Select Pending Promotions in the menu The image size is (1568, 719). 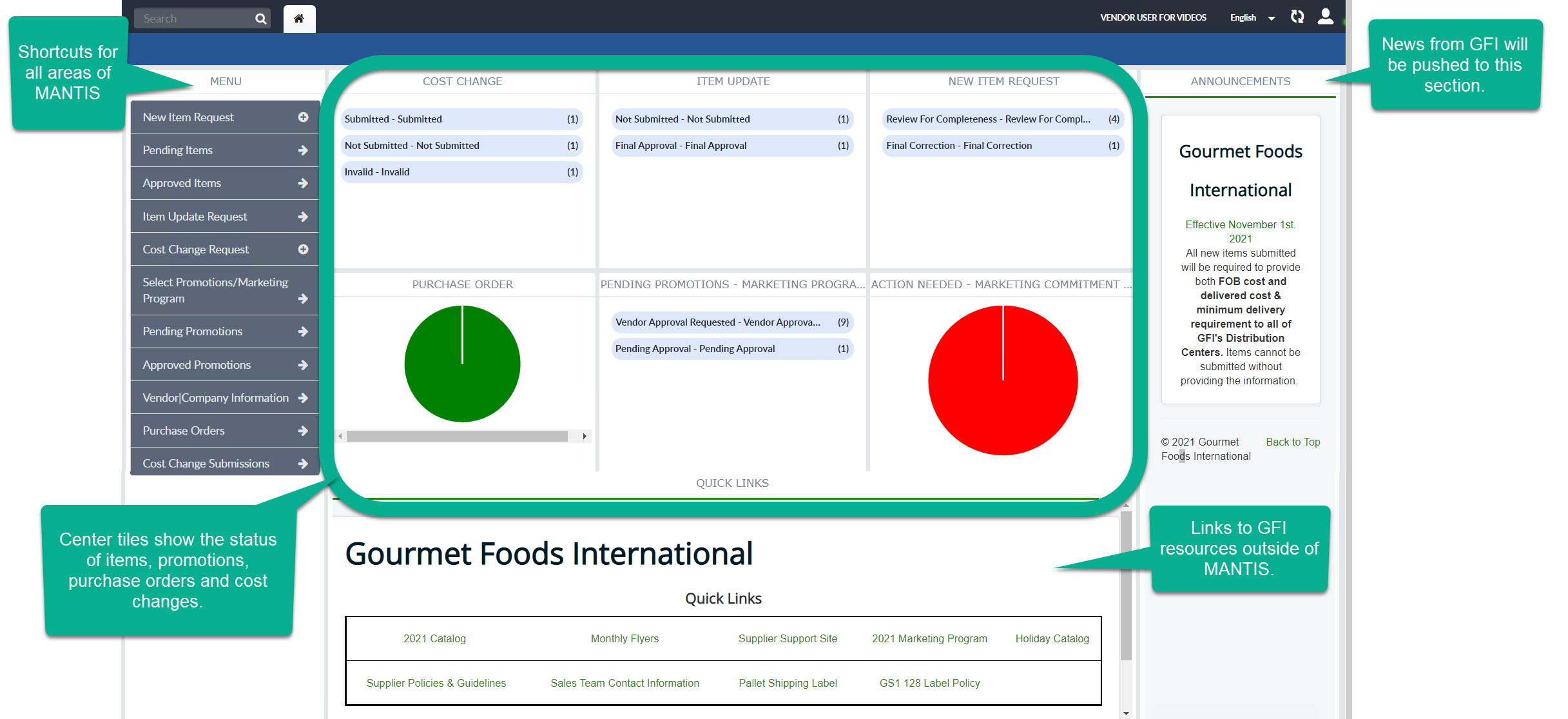tap(191, 331)
